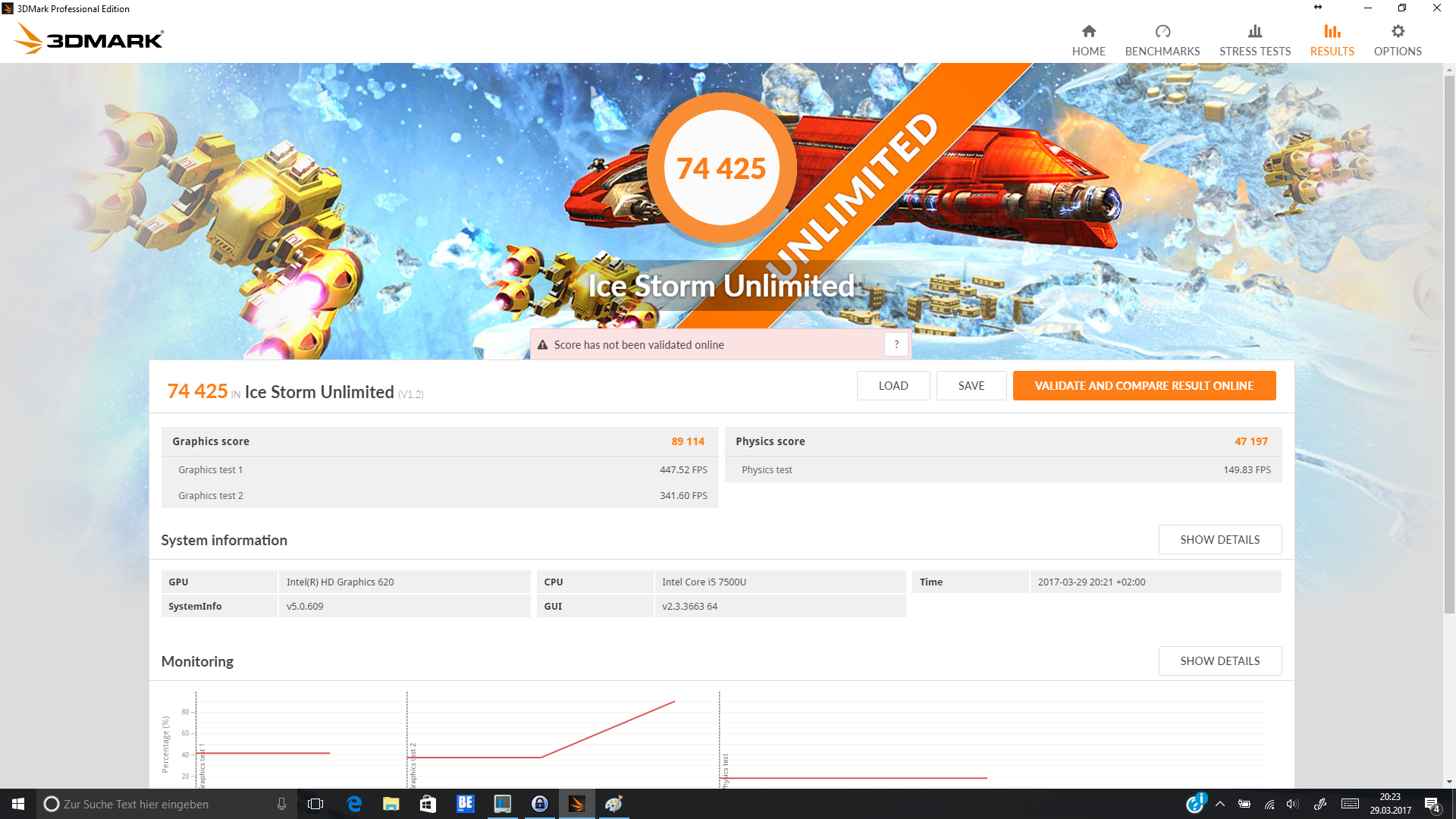Open the Stress Tests icon
This screenshot has height=819, width=1456.
[x=1254, y=32]
